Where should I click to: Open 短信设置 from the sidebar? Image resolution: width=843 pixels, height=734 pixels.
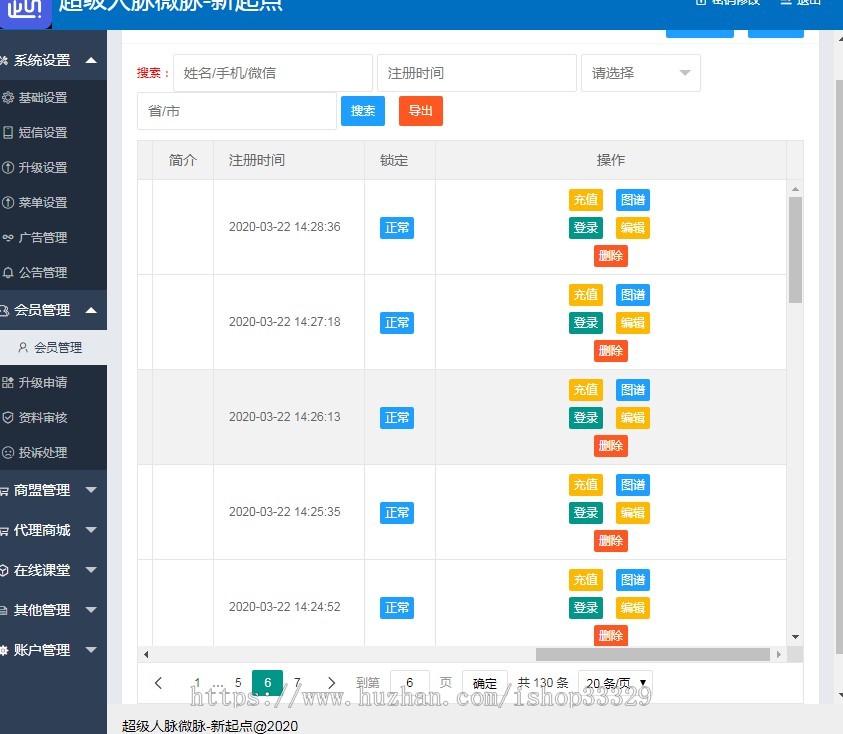45,132
